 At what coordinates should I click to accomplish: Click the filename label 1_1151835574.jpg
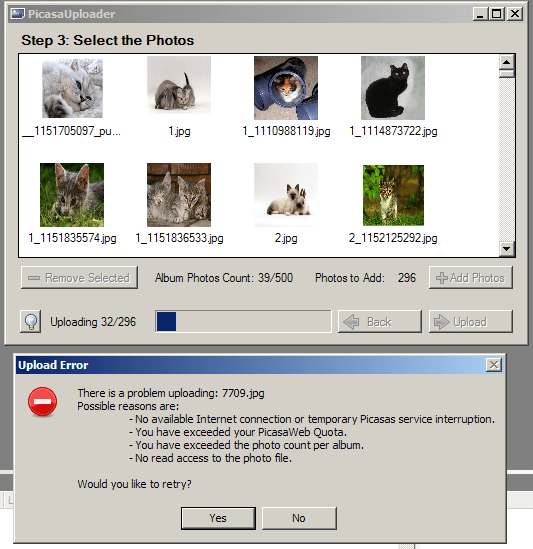click(72, 238)
